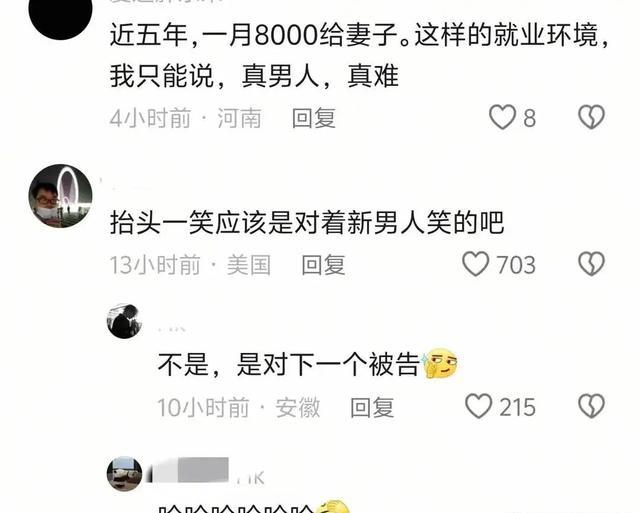Dislike the Anhui reply with broken heart
This screenshot has height=513, width=640.
coord(591,406)
